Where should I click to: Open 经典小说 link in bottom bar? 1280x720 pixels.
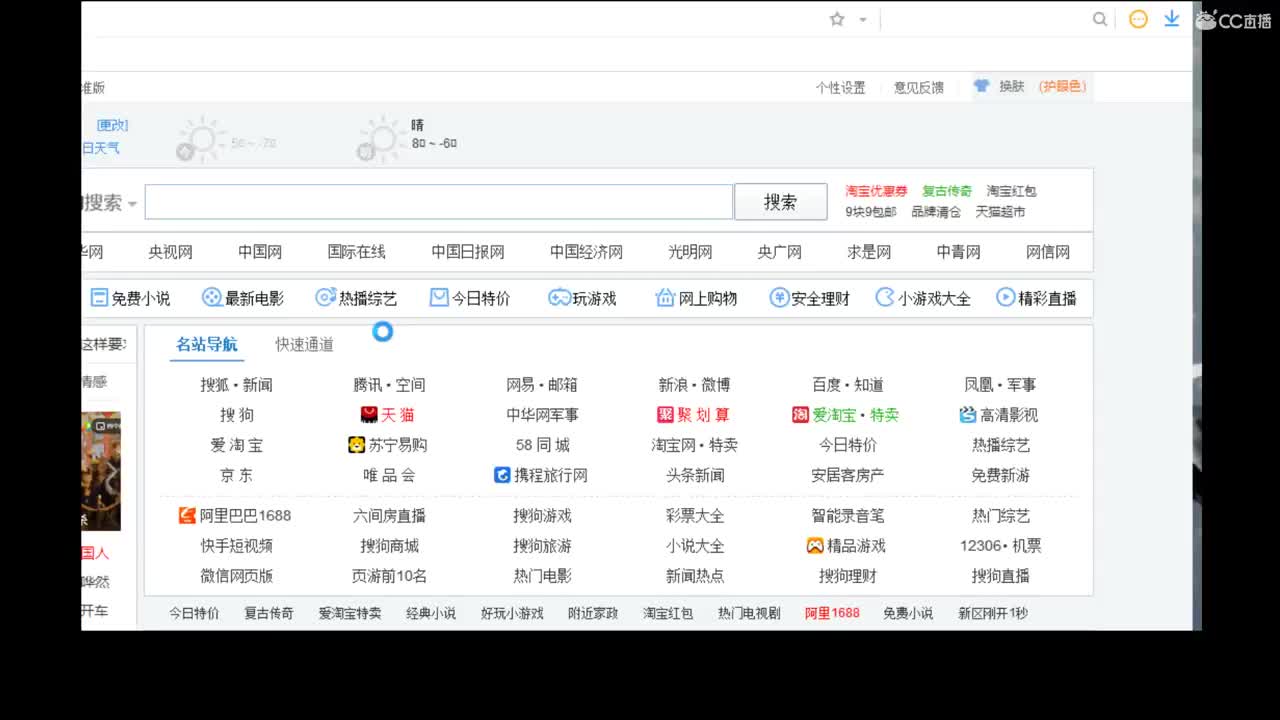[431, 613]
